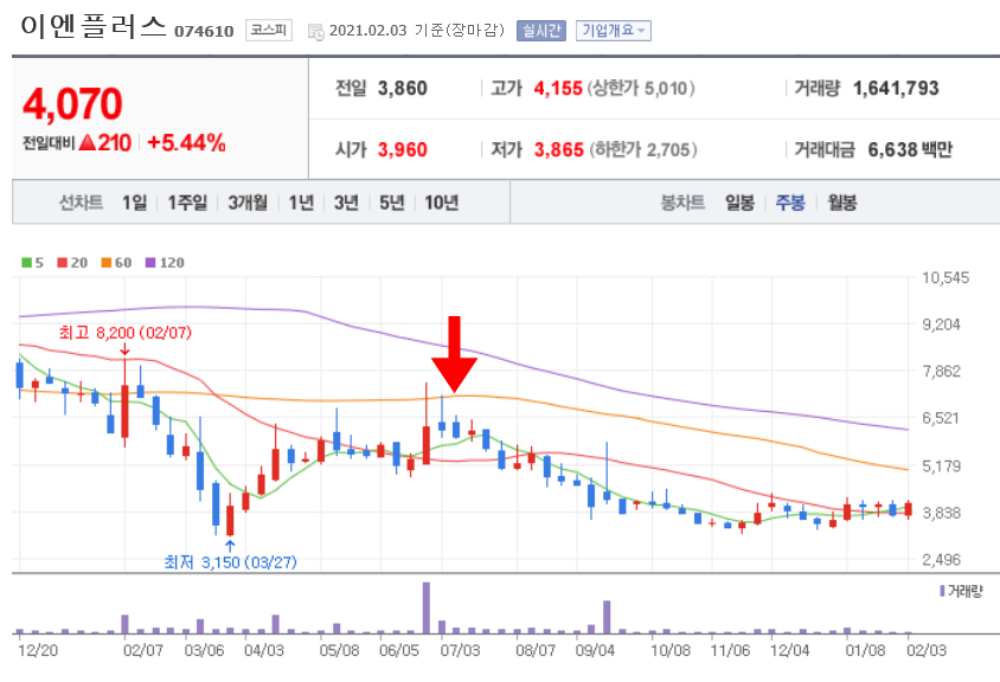The width and height of the screenshot is (1000, 682).
Task: Click the 거래량 value 1,641,793
Action: point(896,88)
